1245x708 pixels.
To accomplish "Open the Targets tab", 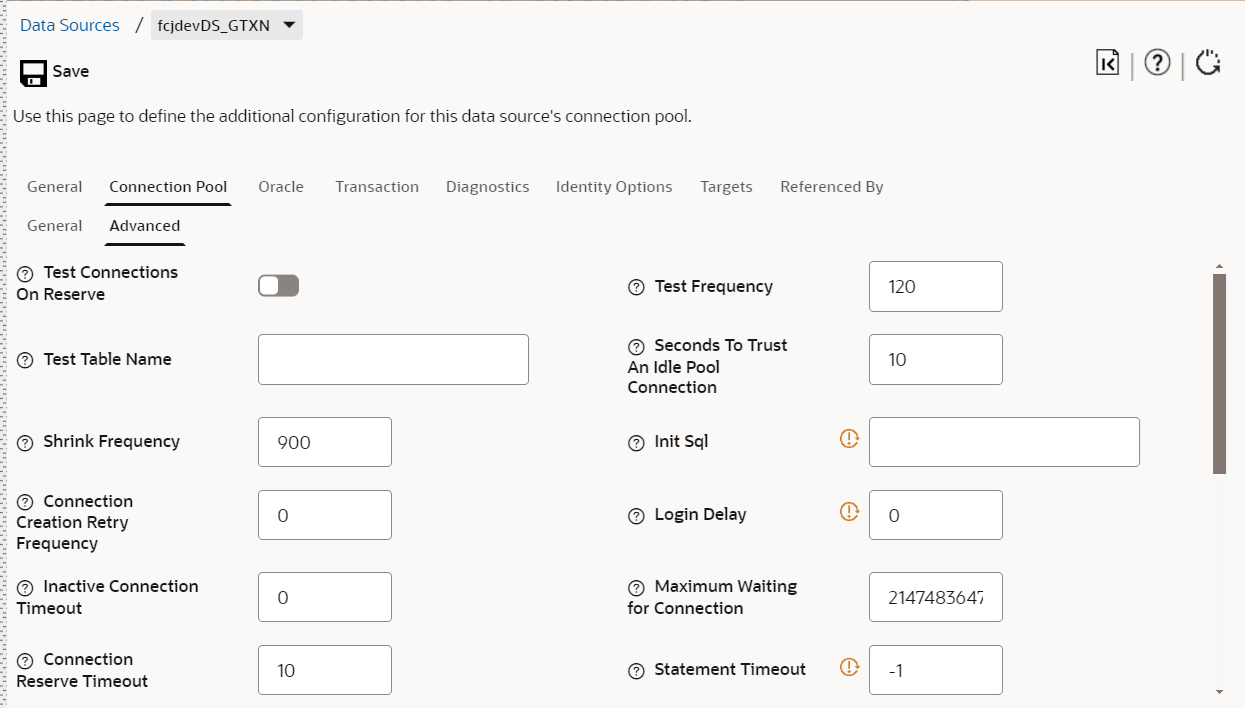I will coord(726,187).
